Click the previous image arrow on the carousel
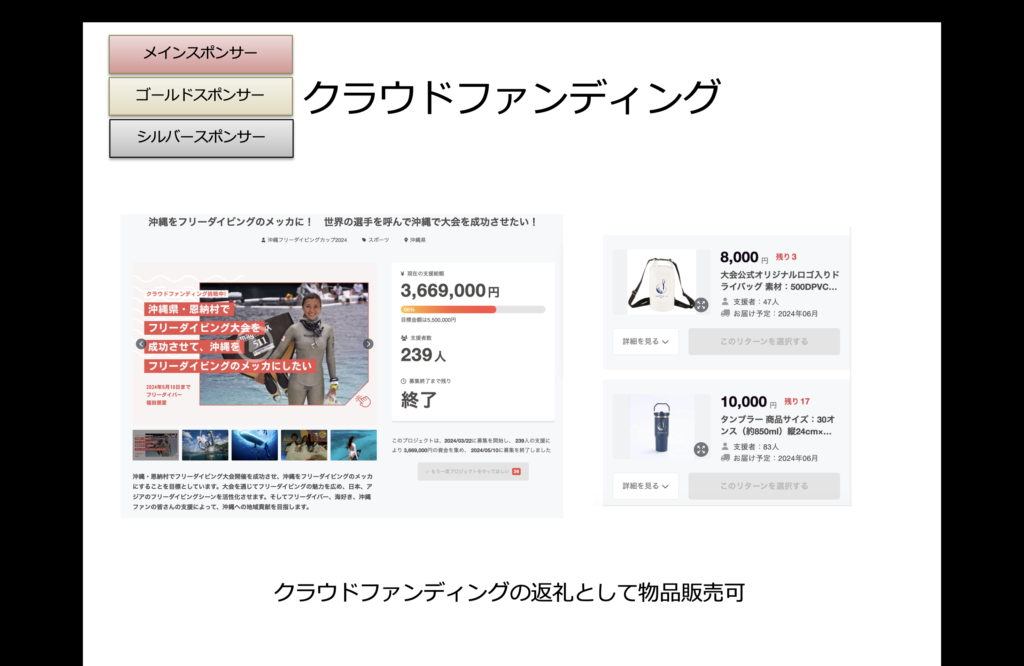Screen dimensions: 1024x666 (141, 344)
